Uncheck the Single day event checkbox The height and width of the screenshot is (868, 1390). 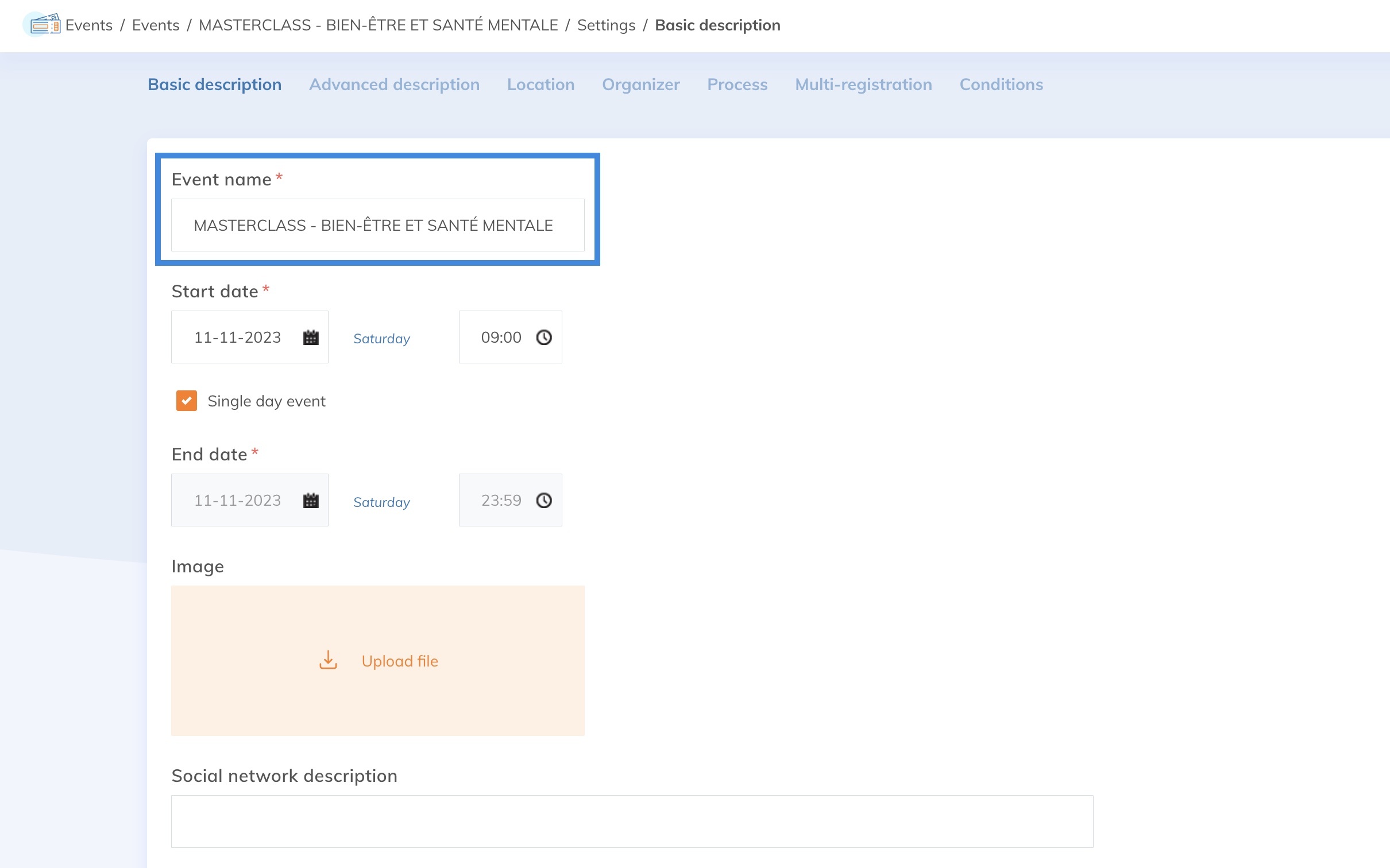pyautogui.click(x=187, y=401)
